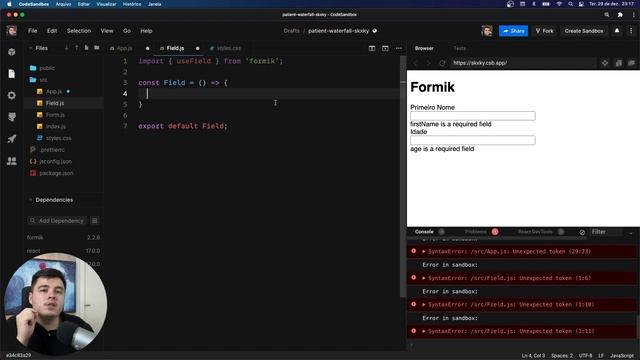This screenshot has width=640, height=360.
Task: Open index.js in the file tree
Action: [56, 127]
